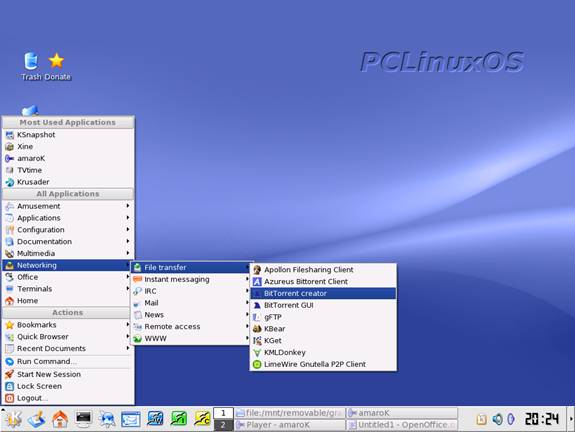Launch the yellow OpenOffice panel icon

point(202,419)
